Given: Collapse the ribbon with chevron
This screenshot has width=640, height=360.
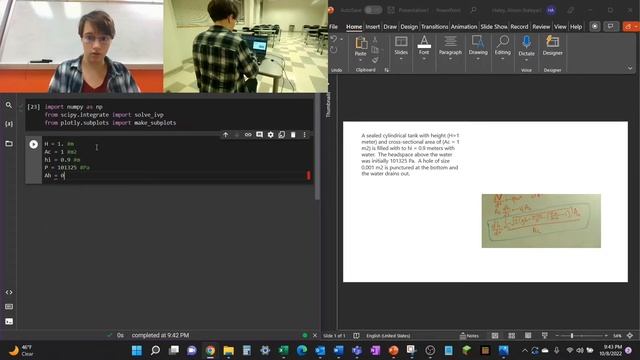Looking at the screenshot, I should [x=630, y=68].
